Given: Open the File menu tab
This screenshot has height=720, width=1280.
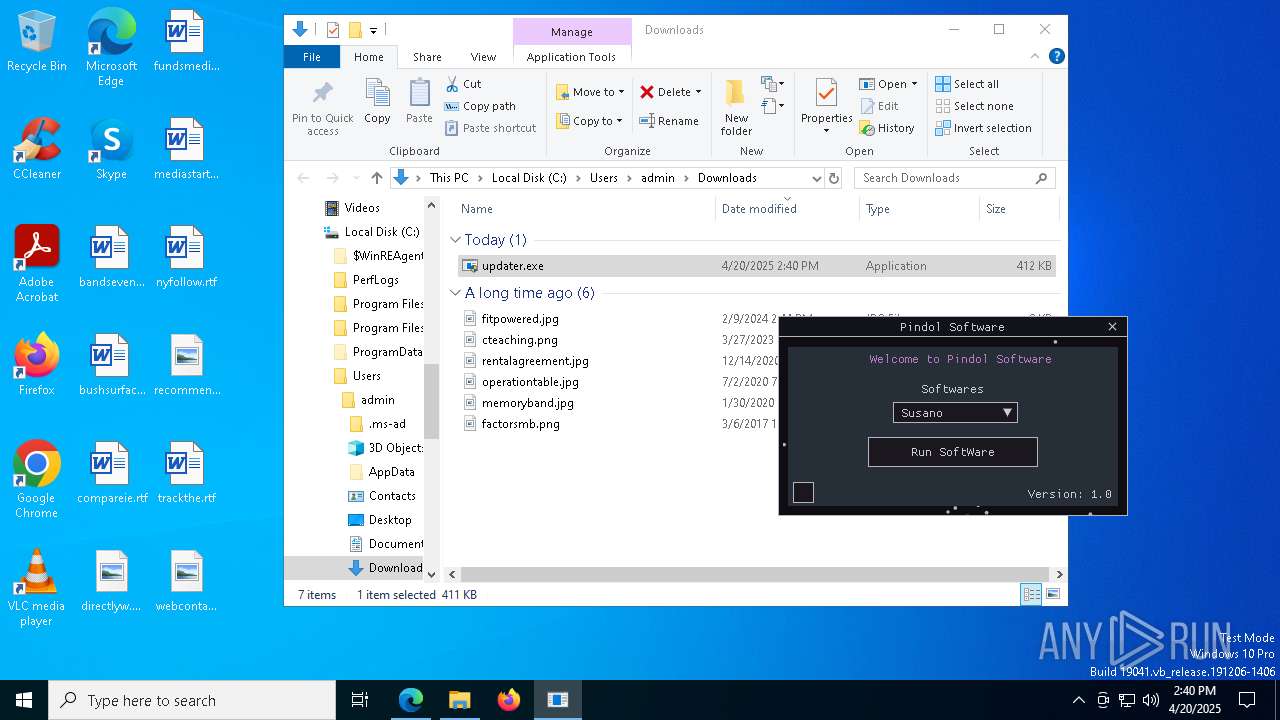Looking at the screenshot, I should click(312, 57).
